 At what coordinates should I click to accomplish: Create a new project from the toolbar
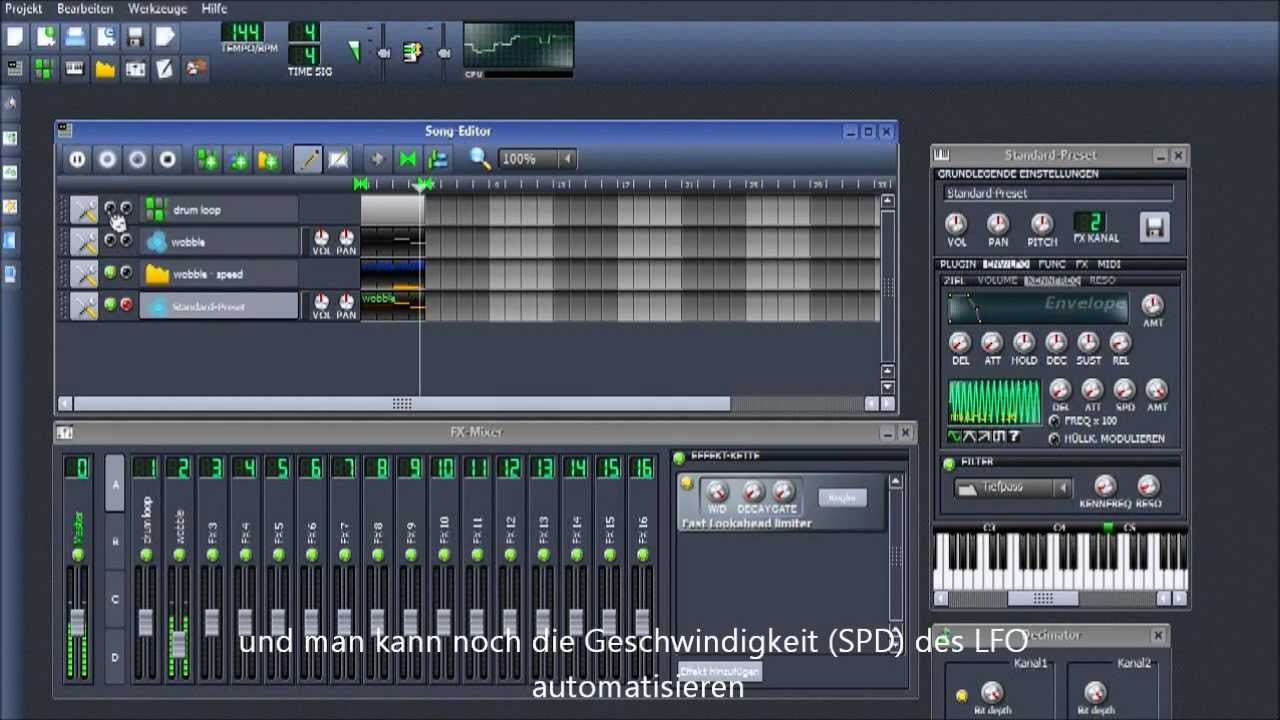tap(15, 38)
